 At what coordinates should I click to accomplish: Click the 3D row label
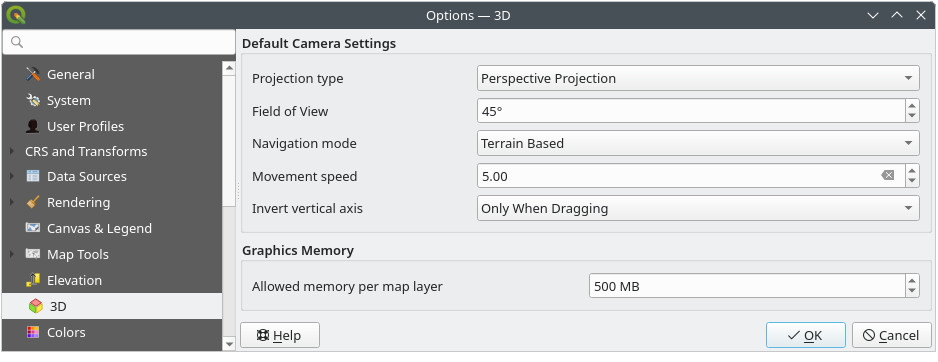point(58,306)
